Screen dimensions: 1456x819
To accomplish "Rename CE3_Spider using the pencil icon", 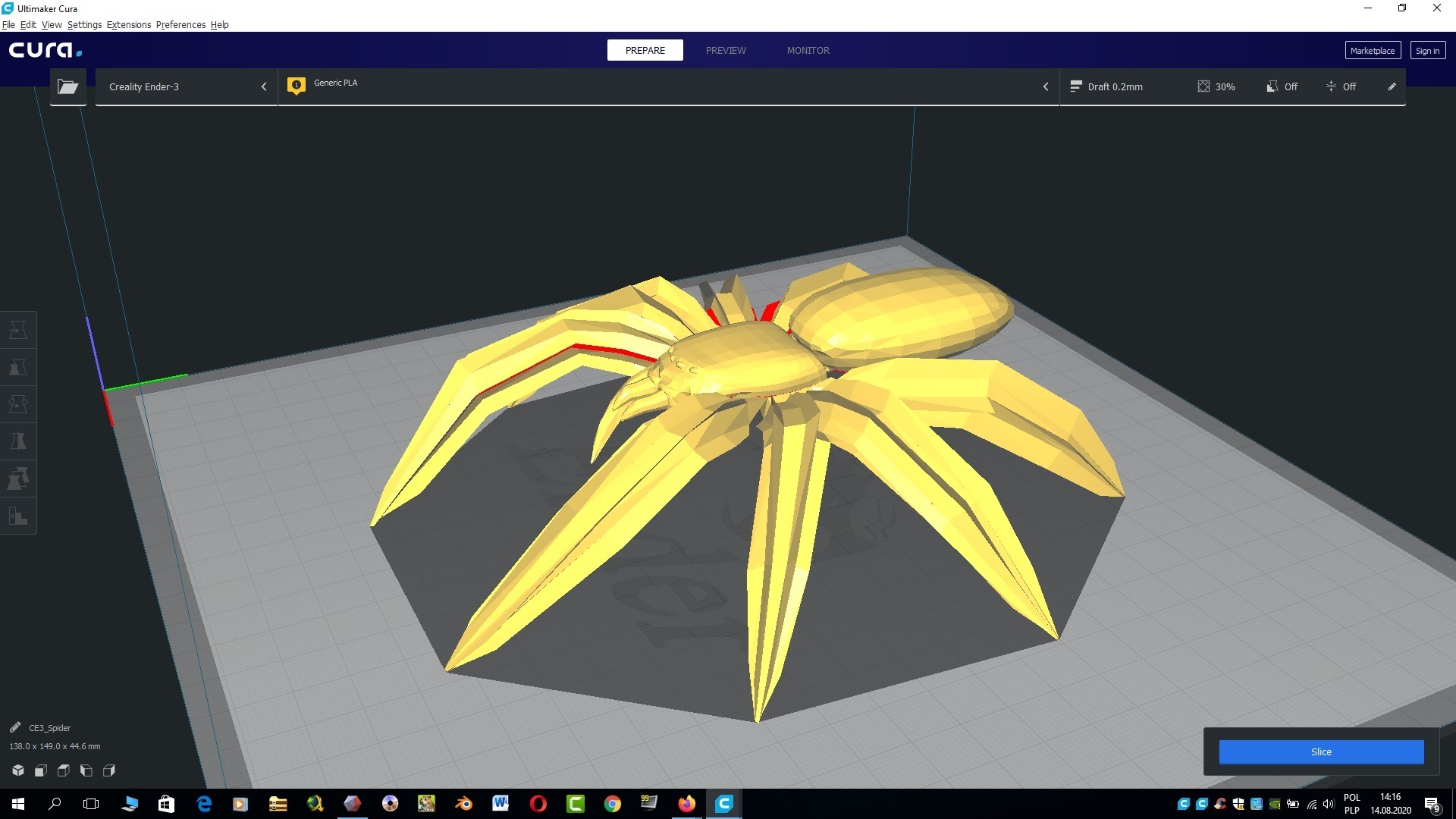I will click(x=15, y=727).
